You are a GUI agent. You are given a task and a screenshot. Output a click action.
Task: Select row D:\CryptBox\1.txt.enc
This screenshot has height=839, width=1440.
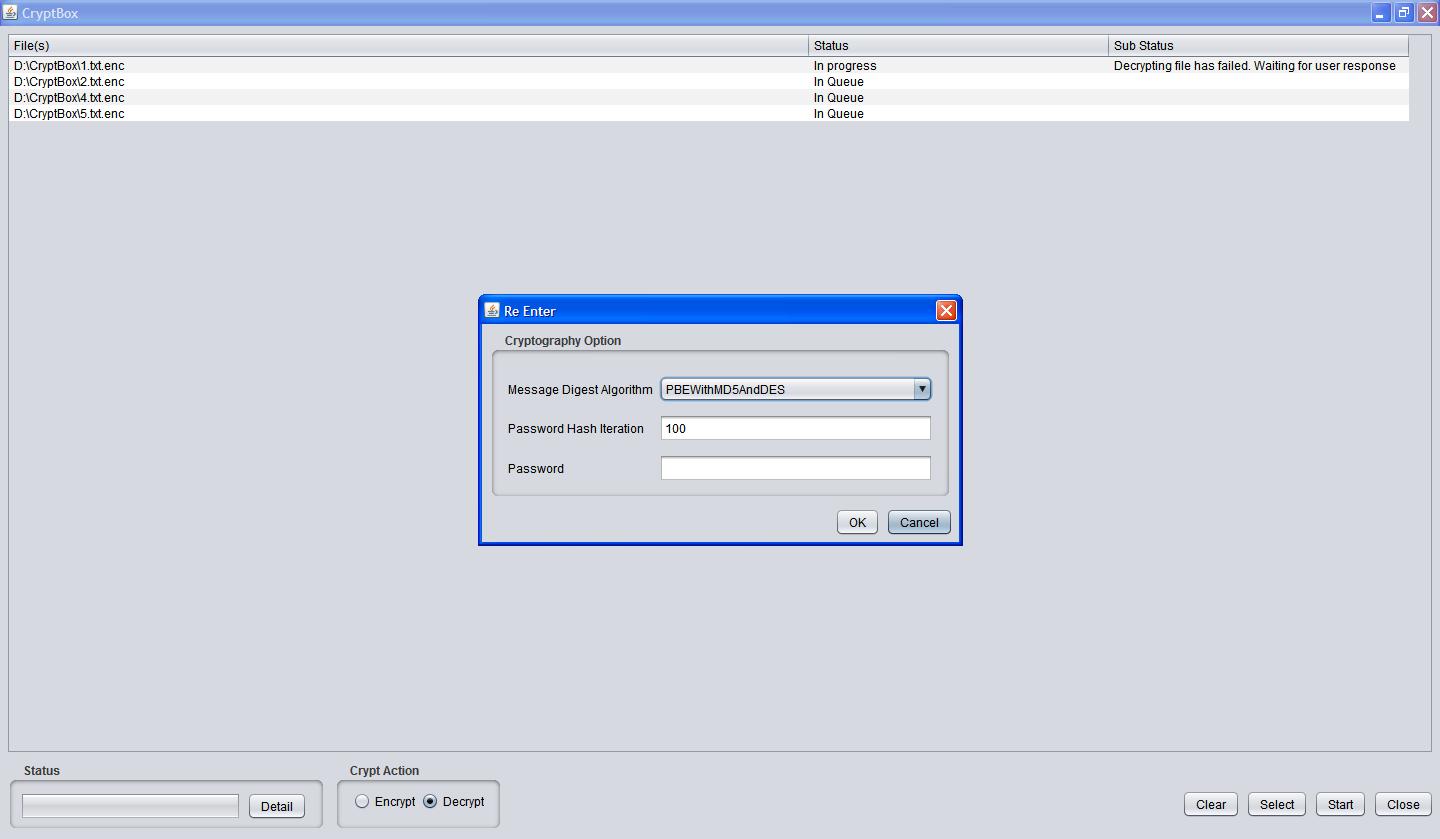[709, 65]
